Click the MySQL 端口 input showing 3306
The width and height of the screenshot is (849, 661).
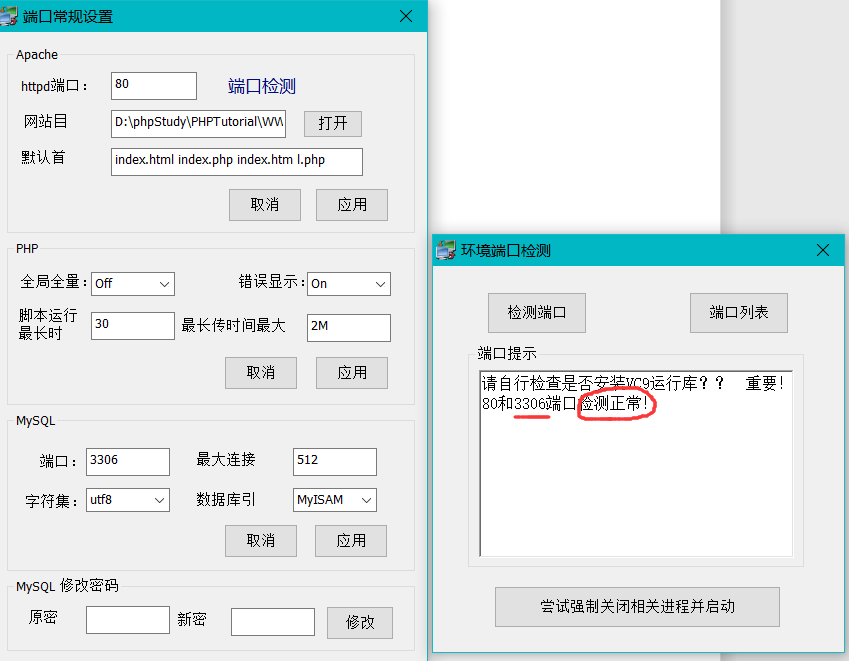tap(127, 461)
